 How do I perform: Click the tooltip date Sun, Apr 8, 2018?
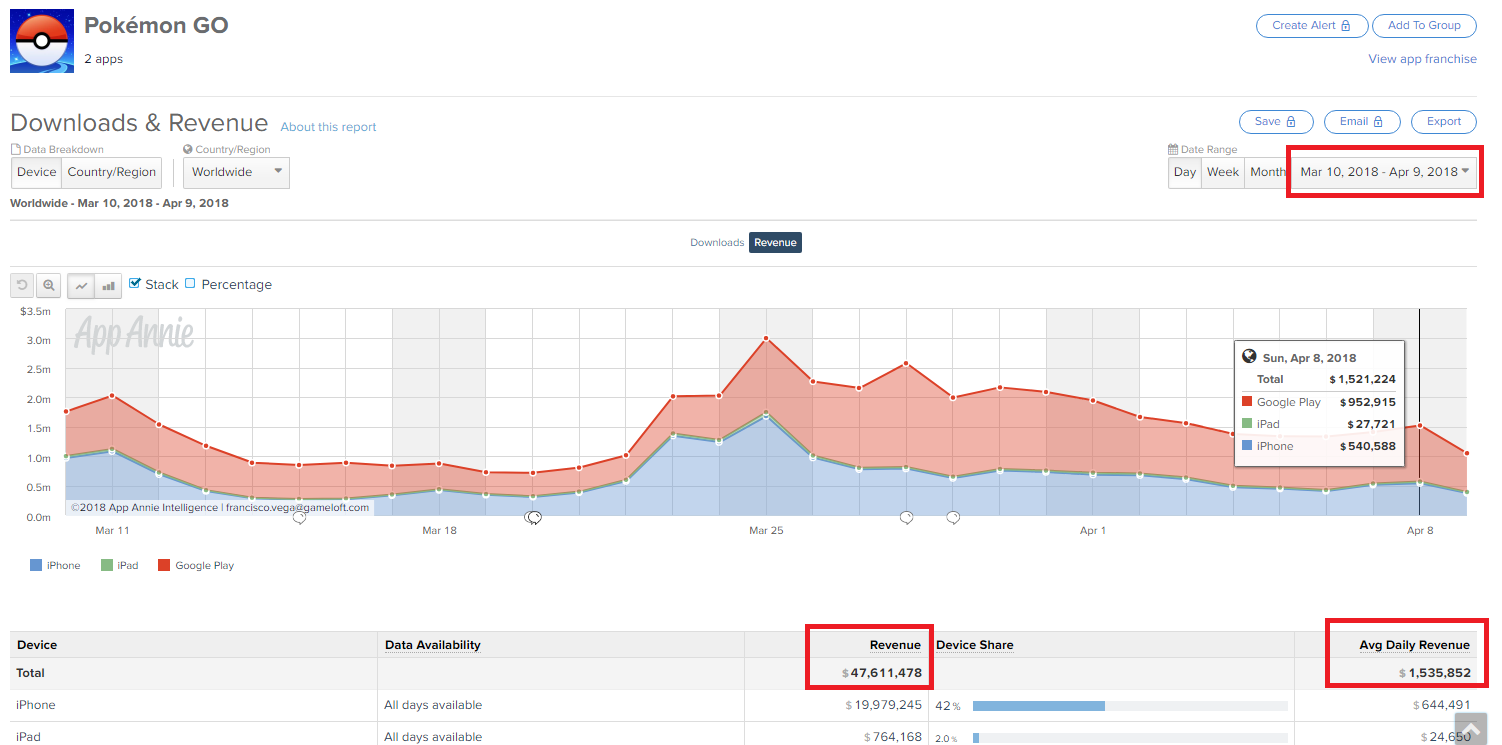(x=1309, y=357)
